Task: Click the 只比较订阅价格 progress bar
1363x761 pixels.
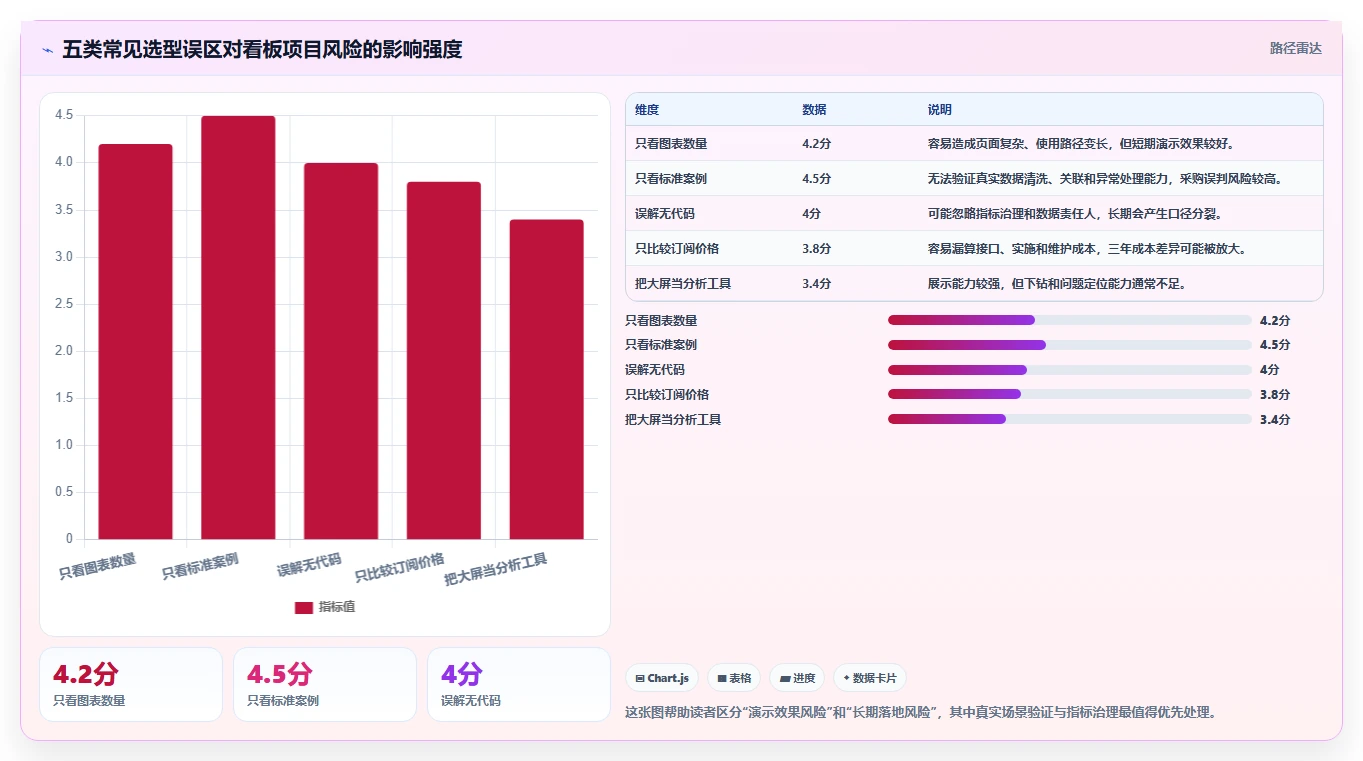Action: coord(1070,394)
